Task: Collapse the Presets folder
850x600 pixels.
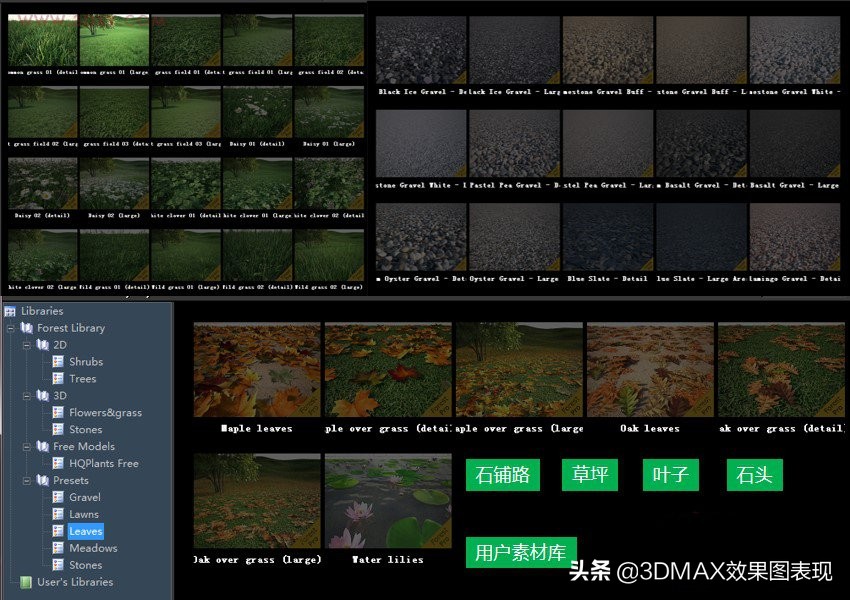Action: pos(27,481)
